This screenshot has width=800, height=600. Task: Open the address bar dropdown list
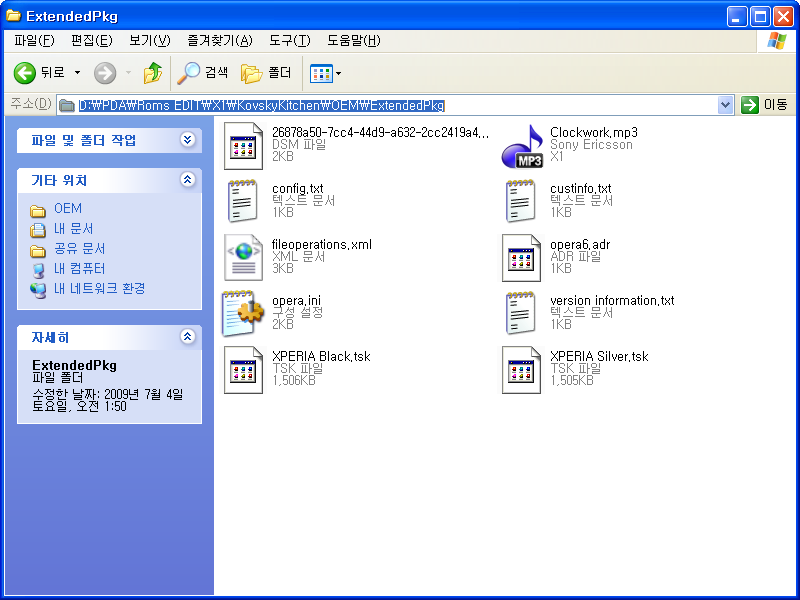click(x=726, y=104)
